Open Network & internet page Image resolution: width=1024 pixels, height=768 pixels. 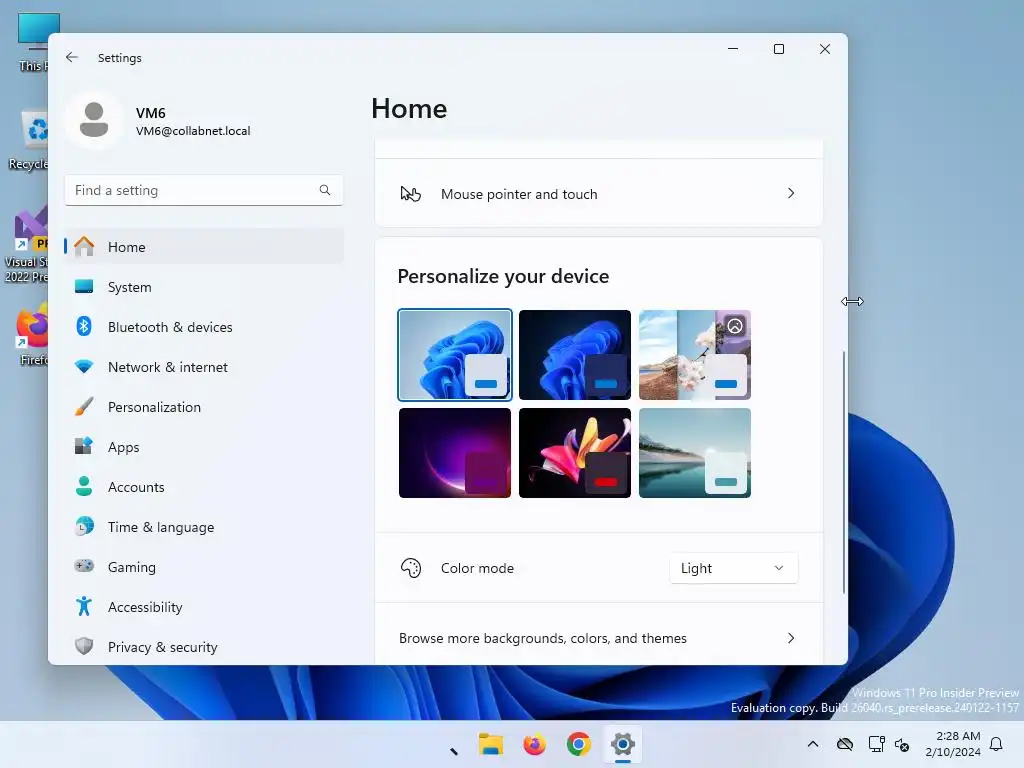[204, 367]
